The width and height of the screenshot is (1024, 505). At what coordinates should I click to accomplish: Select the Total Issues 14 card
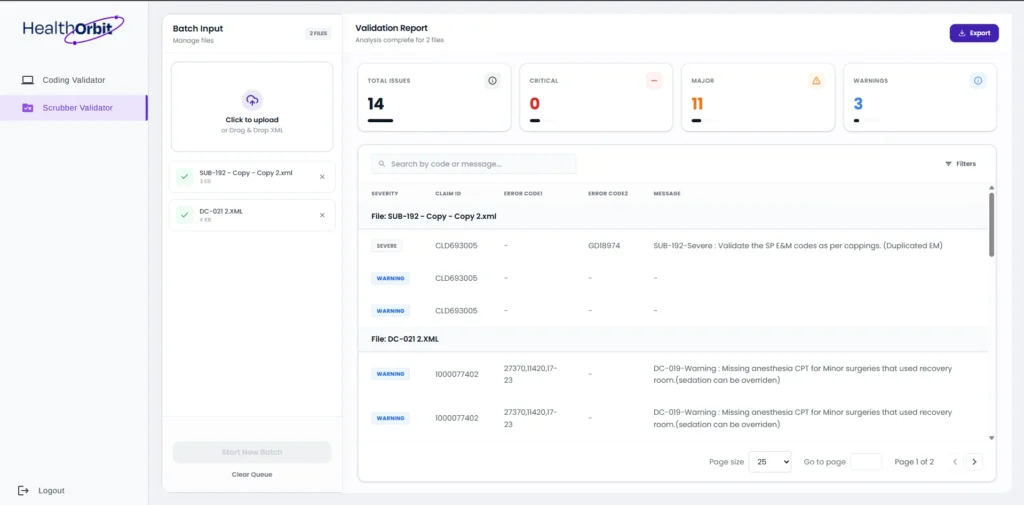coord(434,97)
